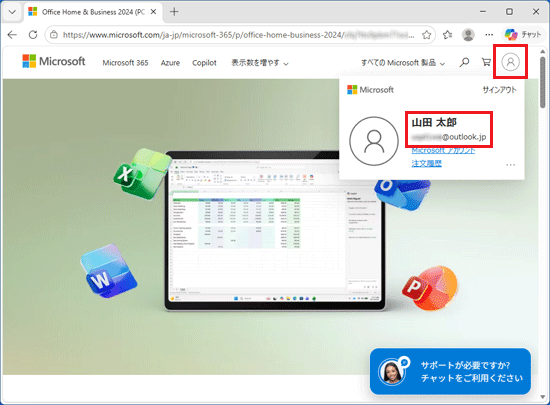Viewport: 550px width, 405px height.
Task: Open a new browser tab
Action: point(174,12)
